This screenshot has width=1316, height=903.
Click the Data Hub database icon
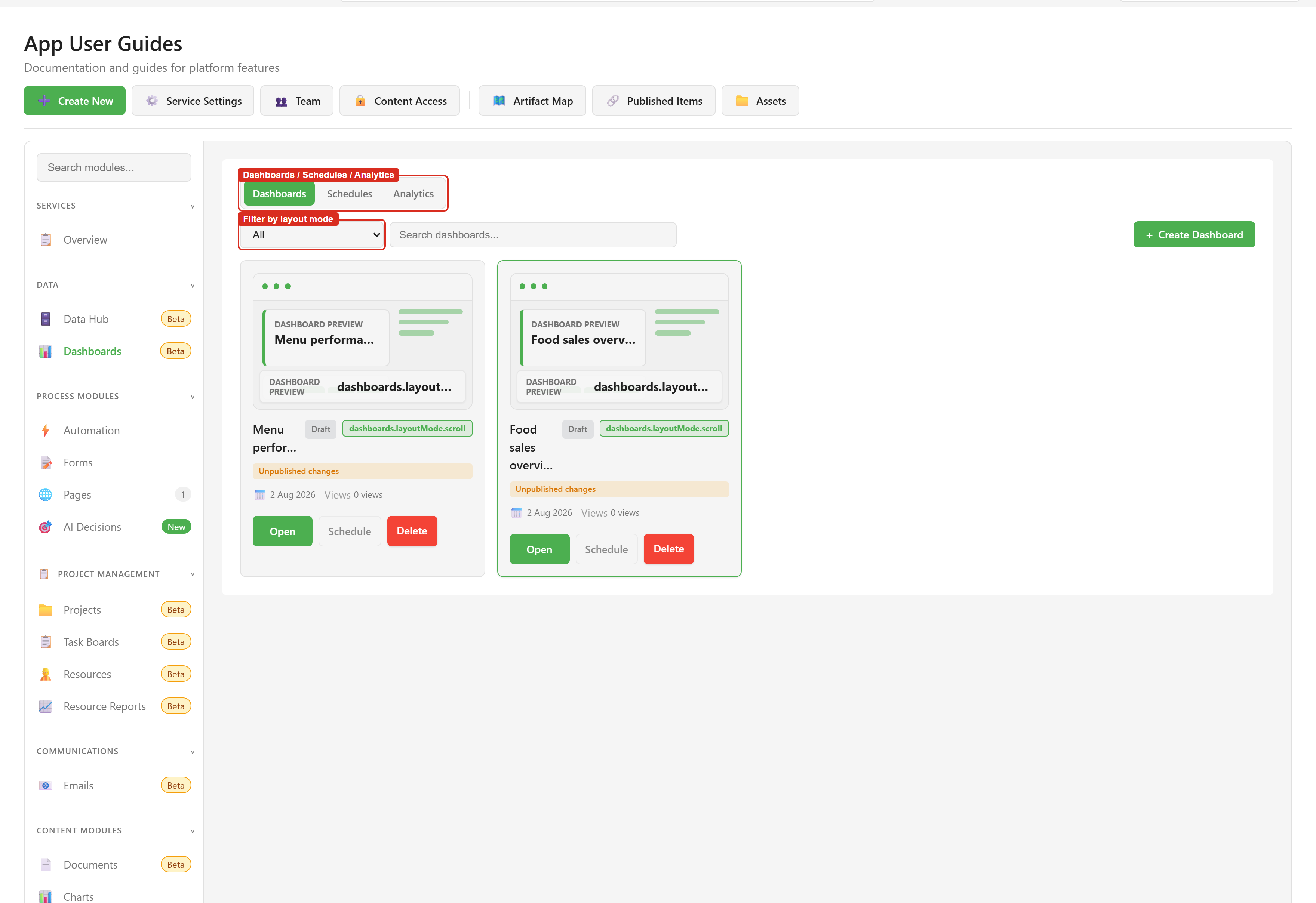(x=45, y=319)
